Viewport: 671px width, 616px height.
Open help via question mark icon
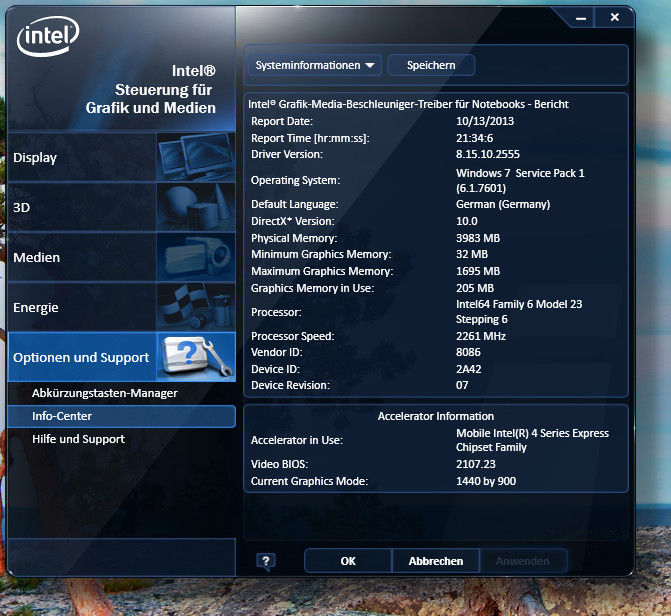[266, 561]
